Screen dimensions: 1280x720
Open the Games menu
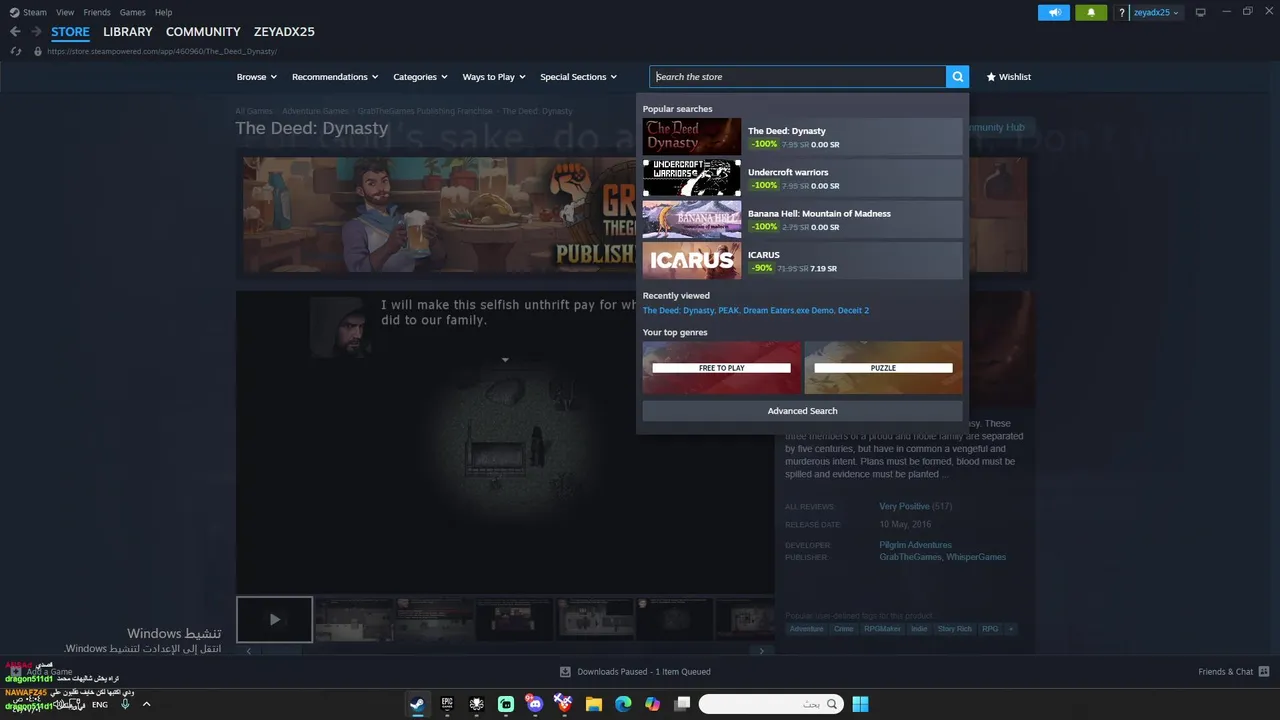pos(132,12)
